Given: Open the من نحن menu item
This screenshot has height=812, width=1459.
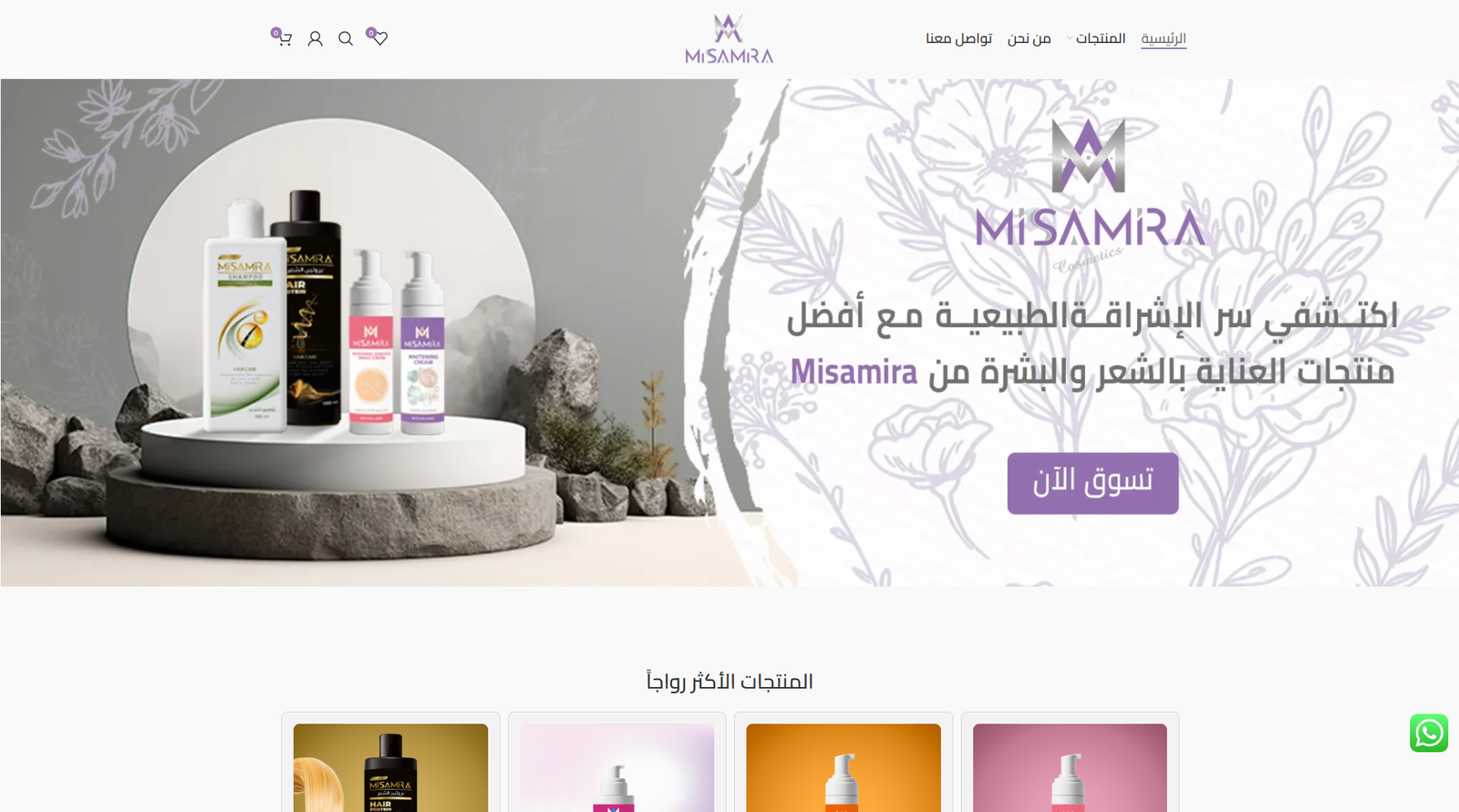Looking at the screenshot, I should coord(1029,38).
